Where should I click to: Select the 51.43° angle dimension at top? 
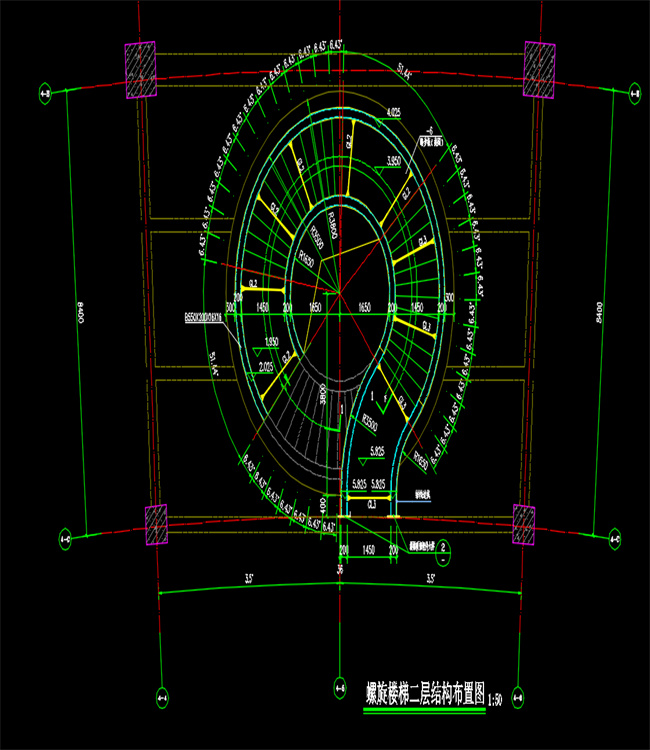pos(404,69)
